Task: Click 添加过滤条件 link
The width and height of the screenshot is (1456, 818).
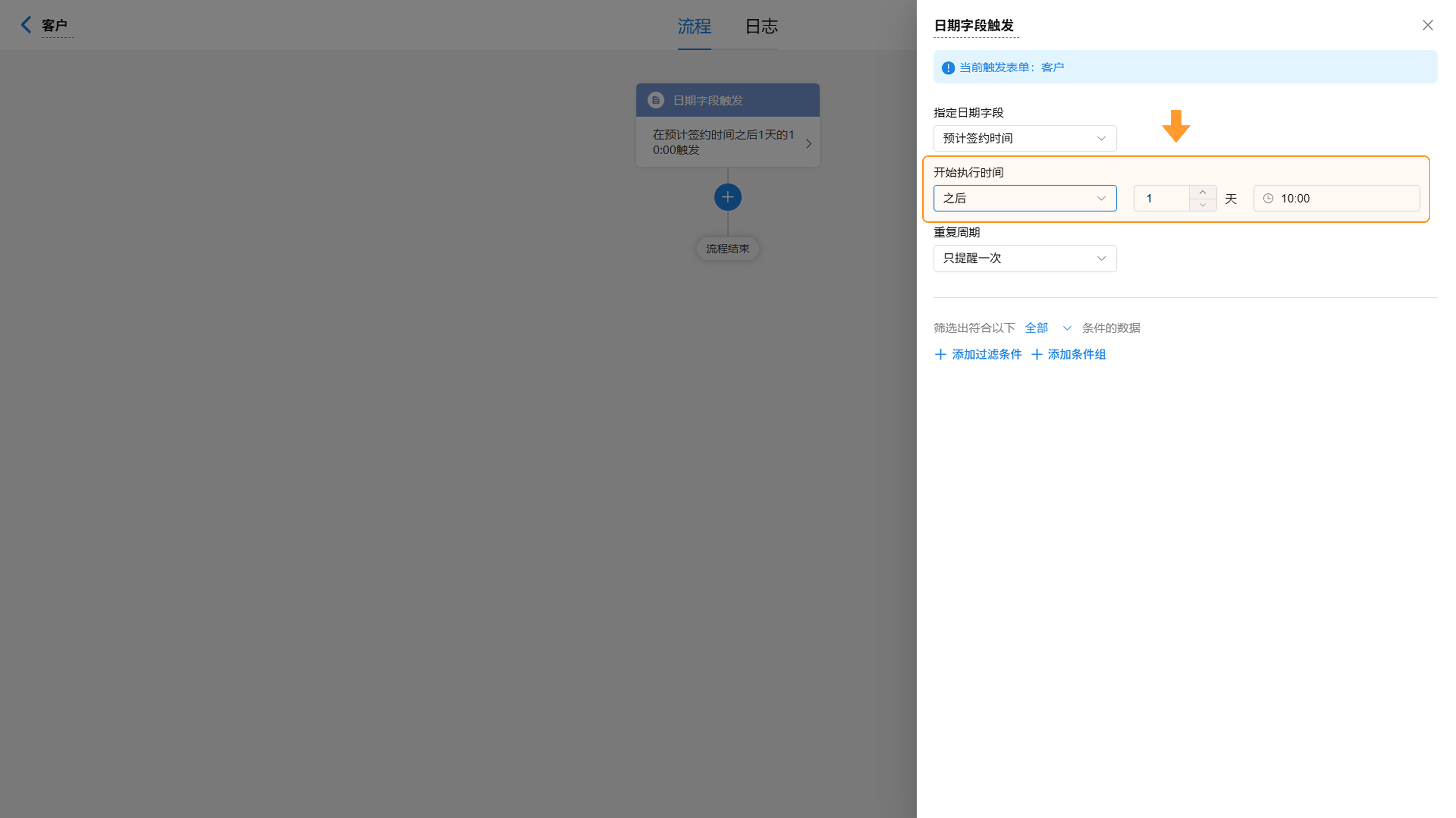Action: click(x=986, y=354)
